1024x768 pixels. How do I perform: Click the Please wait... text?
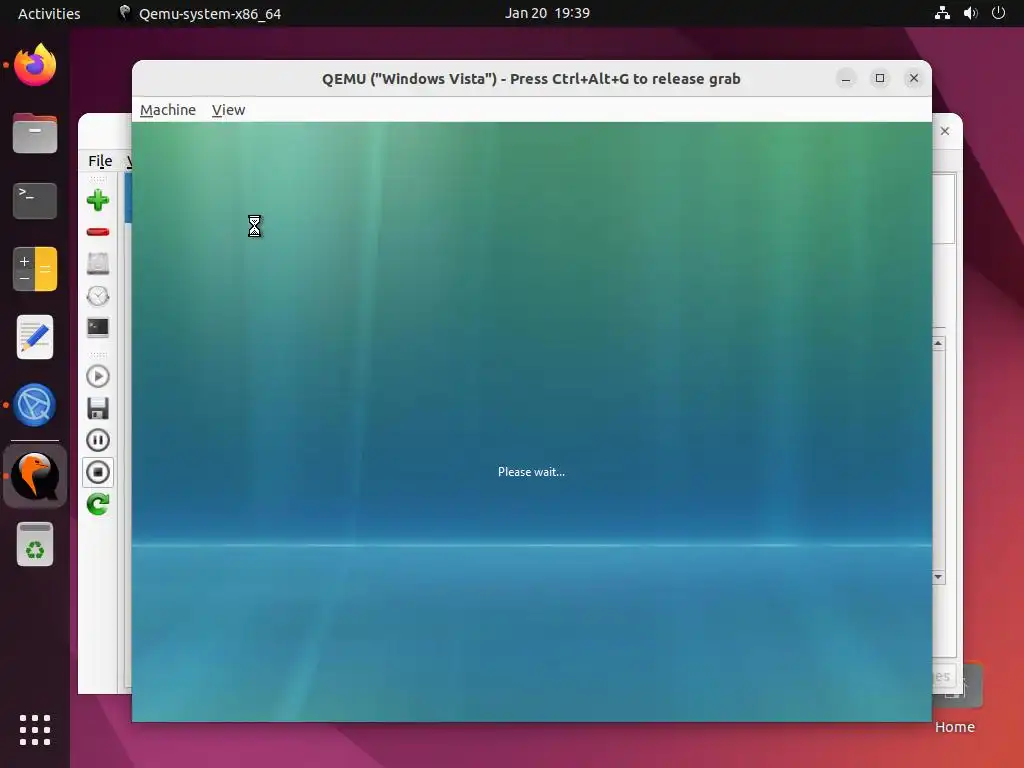pyautogui.click(x=531, y=472)
